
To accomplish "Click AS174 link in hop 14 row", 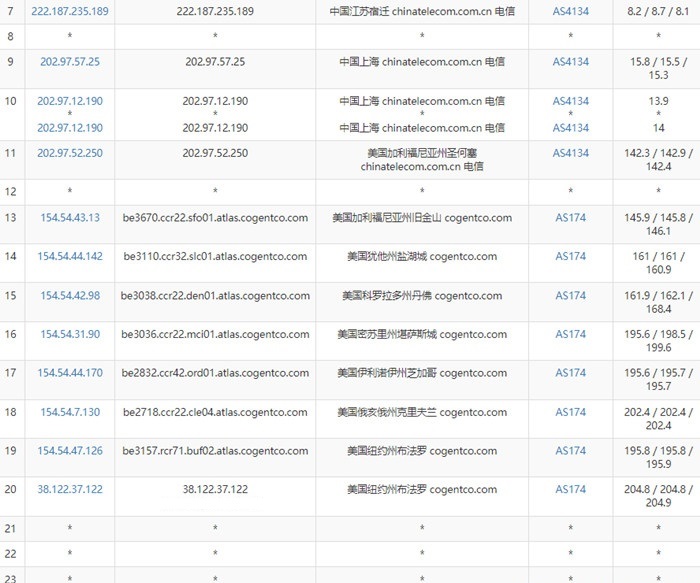I will [x=571, y=256].
